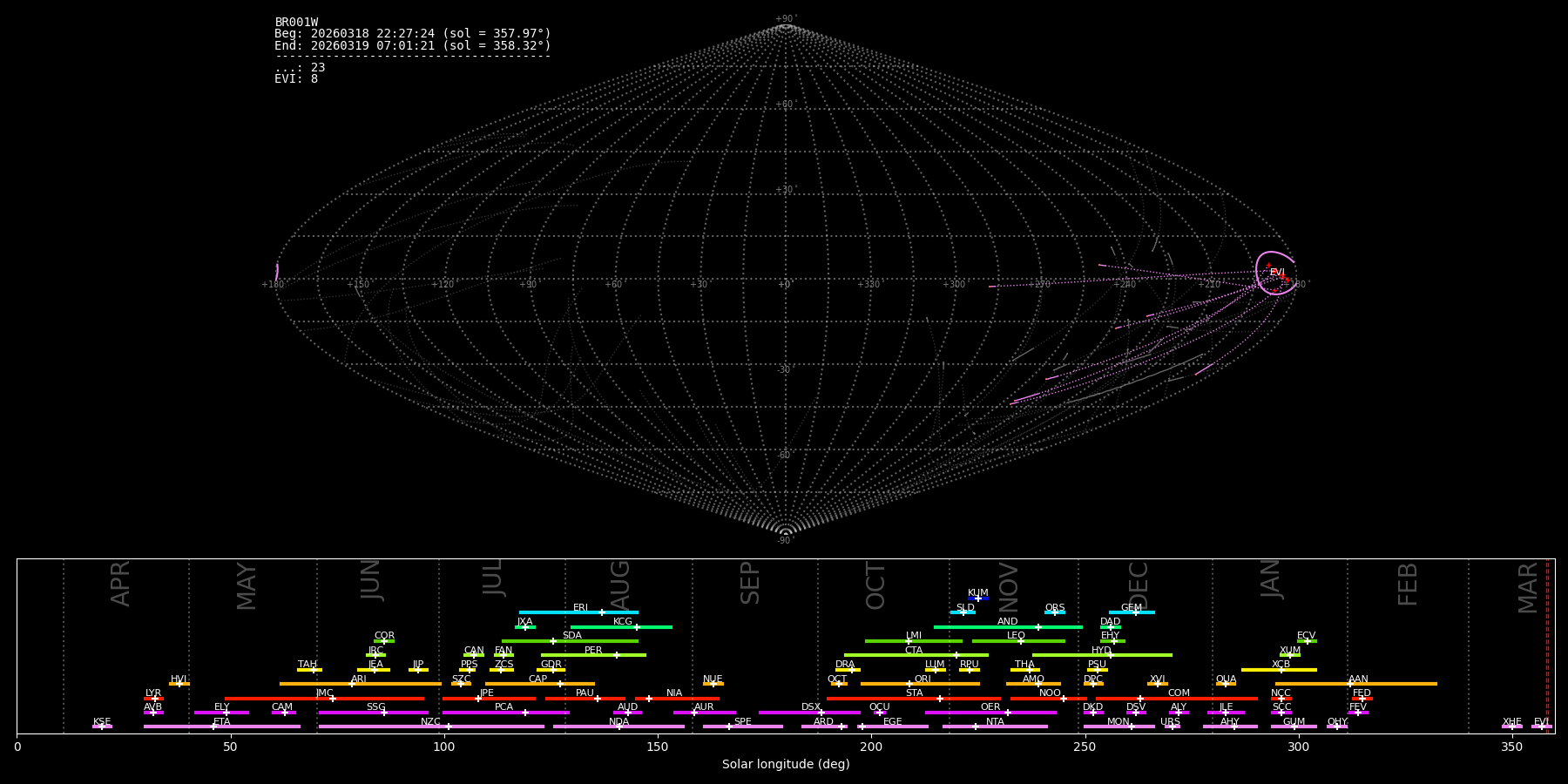Click the ARI shower label
Image resolution: width=1568 pixels, height=784 pixels.
(358, 679)
